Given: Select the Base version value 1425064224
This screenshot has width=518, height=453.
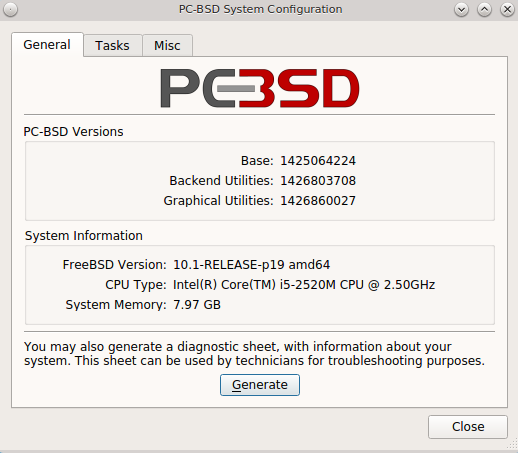Looking at the screenshot, I should click(318, 161).
